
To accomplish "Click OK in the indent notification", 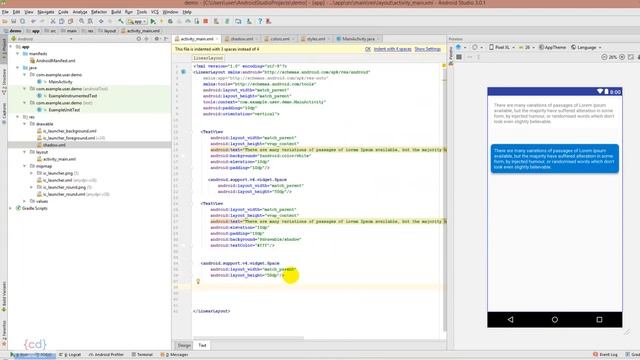I will [368, 49].
